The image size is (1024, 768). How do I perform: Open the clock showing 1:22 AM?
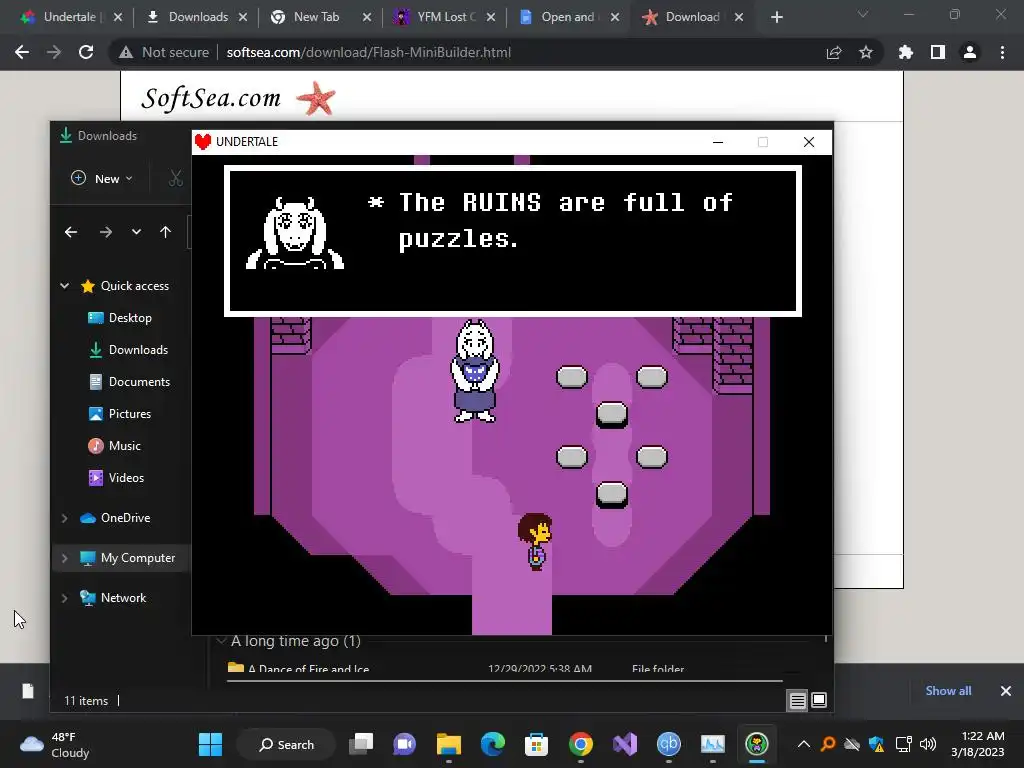[978, 744]
